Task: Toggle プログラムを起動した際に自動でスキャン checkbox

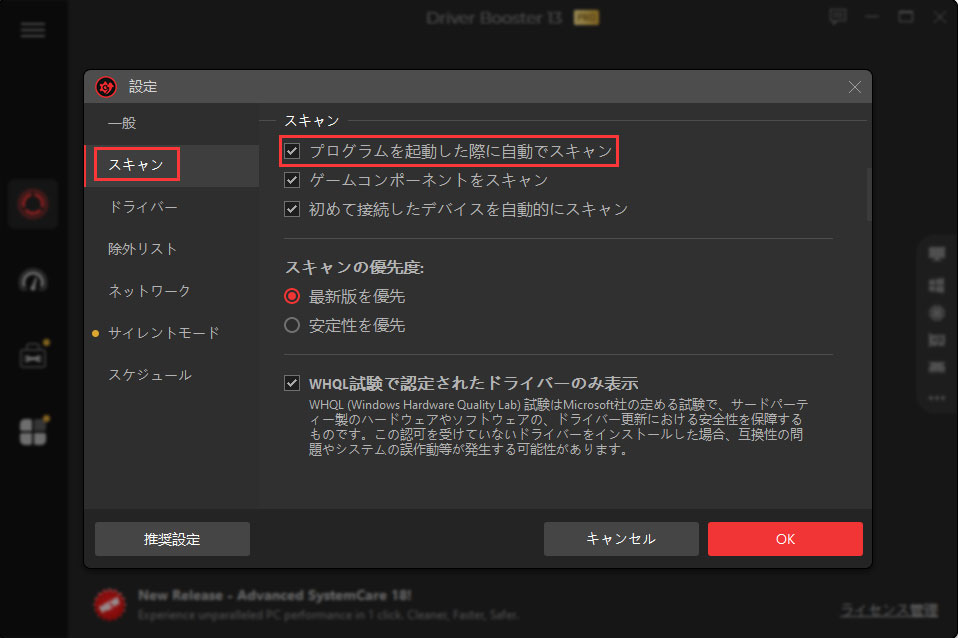Action: pos(292,151)
